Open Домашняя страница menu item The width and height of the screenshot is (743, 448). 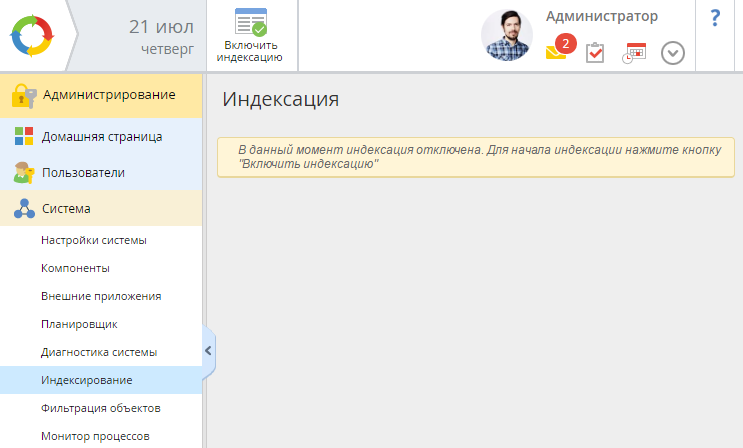tap(101, 137)
